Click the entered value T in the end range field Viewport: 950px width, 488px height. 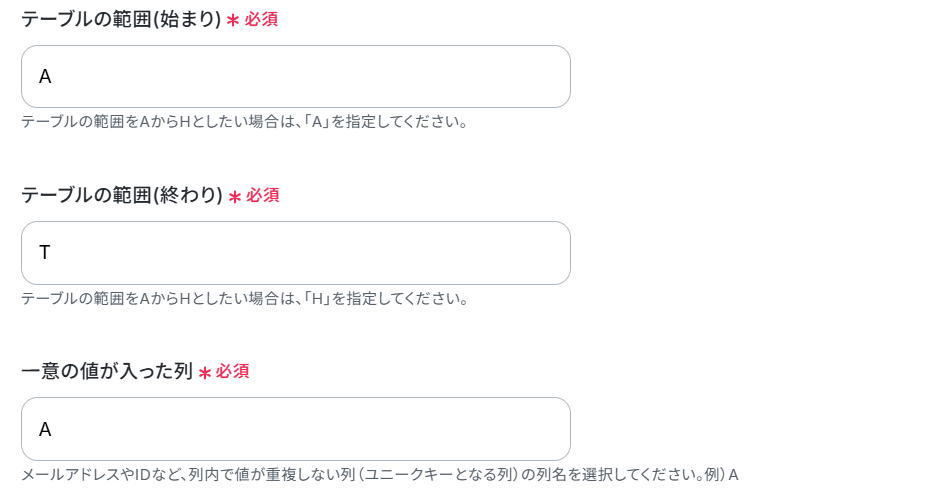tap(44, 253)
